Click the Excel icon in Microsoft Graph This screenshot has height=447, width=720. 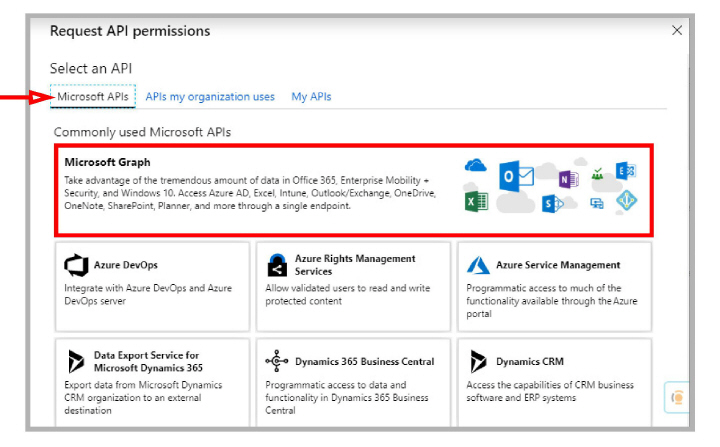tap(476, 202)
